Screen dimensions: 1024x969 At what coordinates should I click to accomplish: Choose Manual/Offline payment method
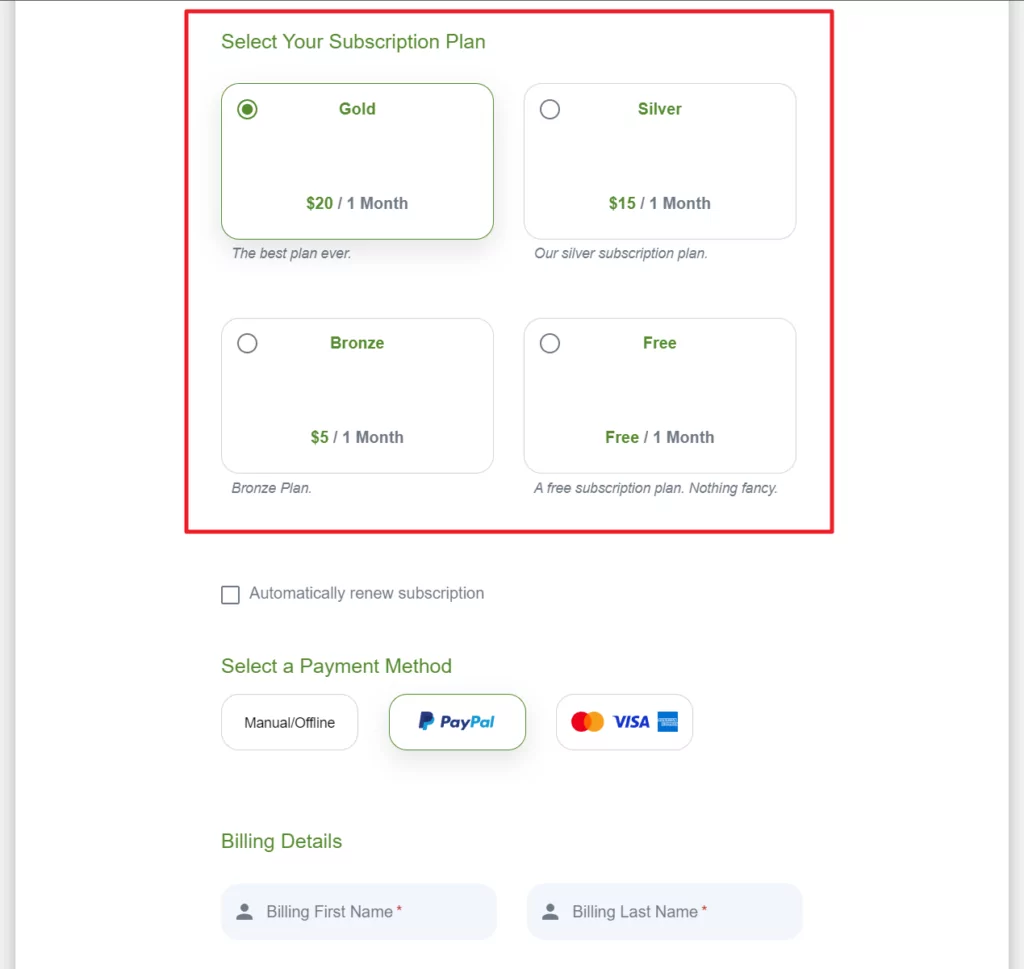289,722
